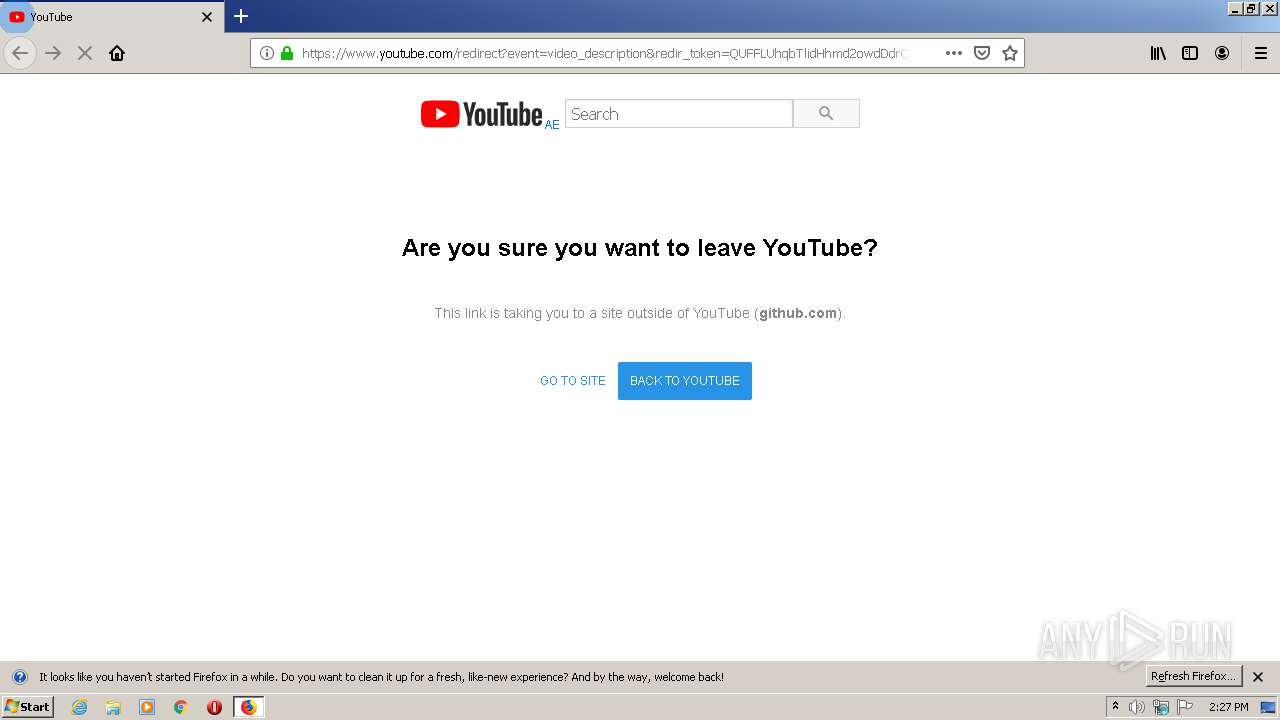
Task: Select the YouTube tab
Action: pos(112,17)
